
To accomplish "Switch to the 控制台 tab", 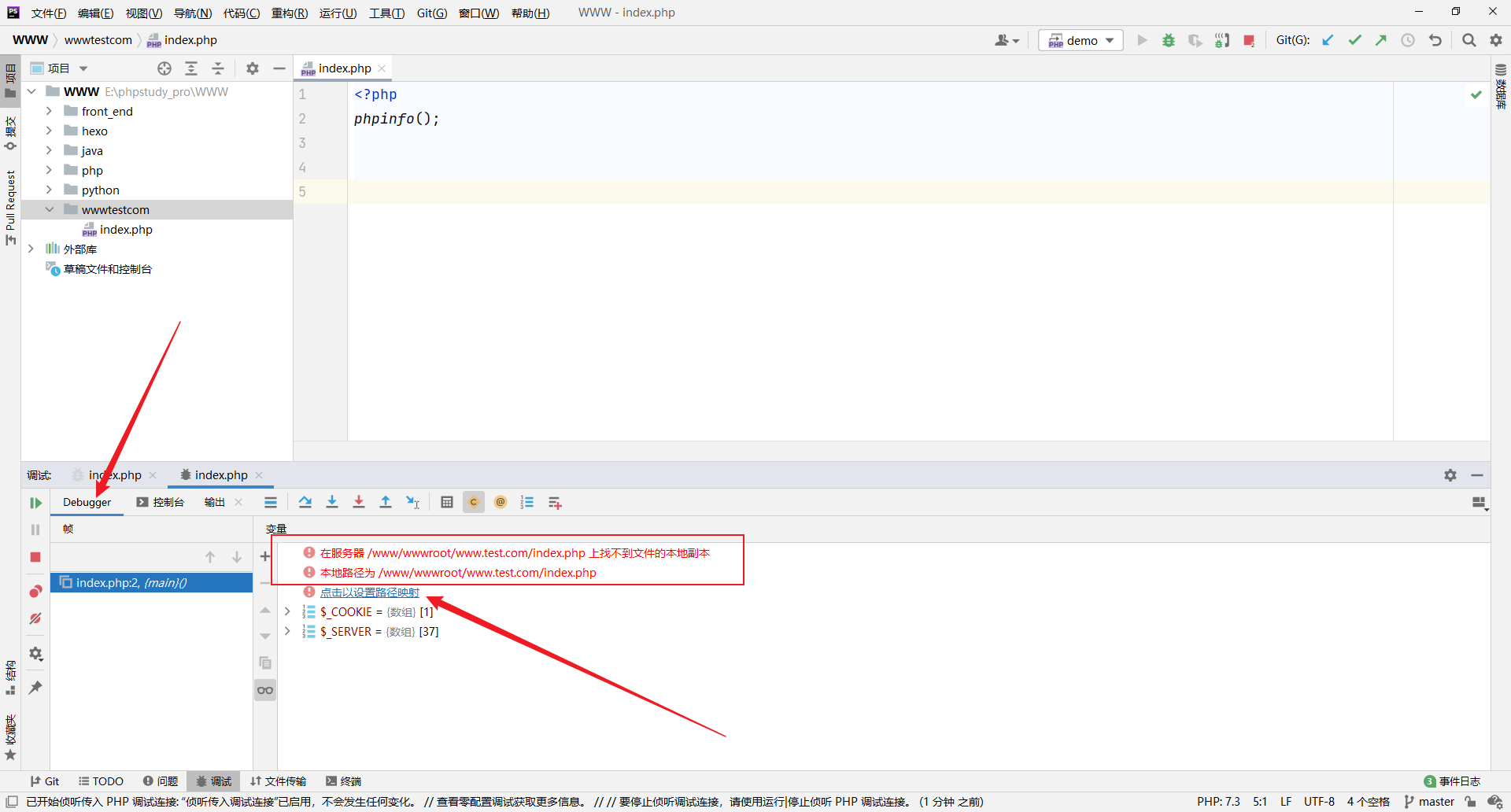I will 160,502.
